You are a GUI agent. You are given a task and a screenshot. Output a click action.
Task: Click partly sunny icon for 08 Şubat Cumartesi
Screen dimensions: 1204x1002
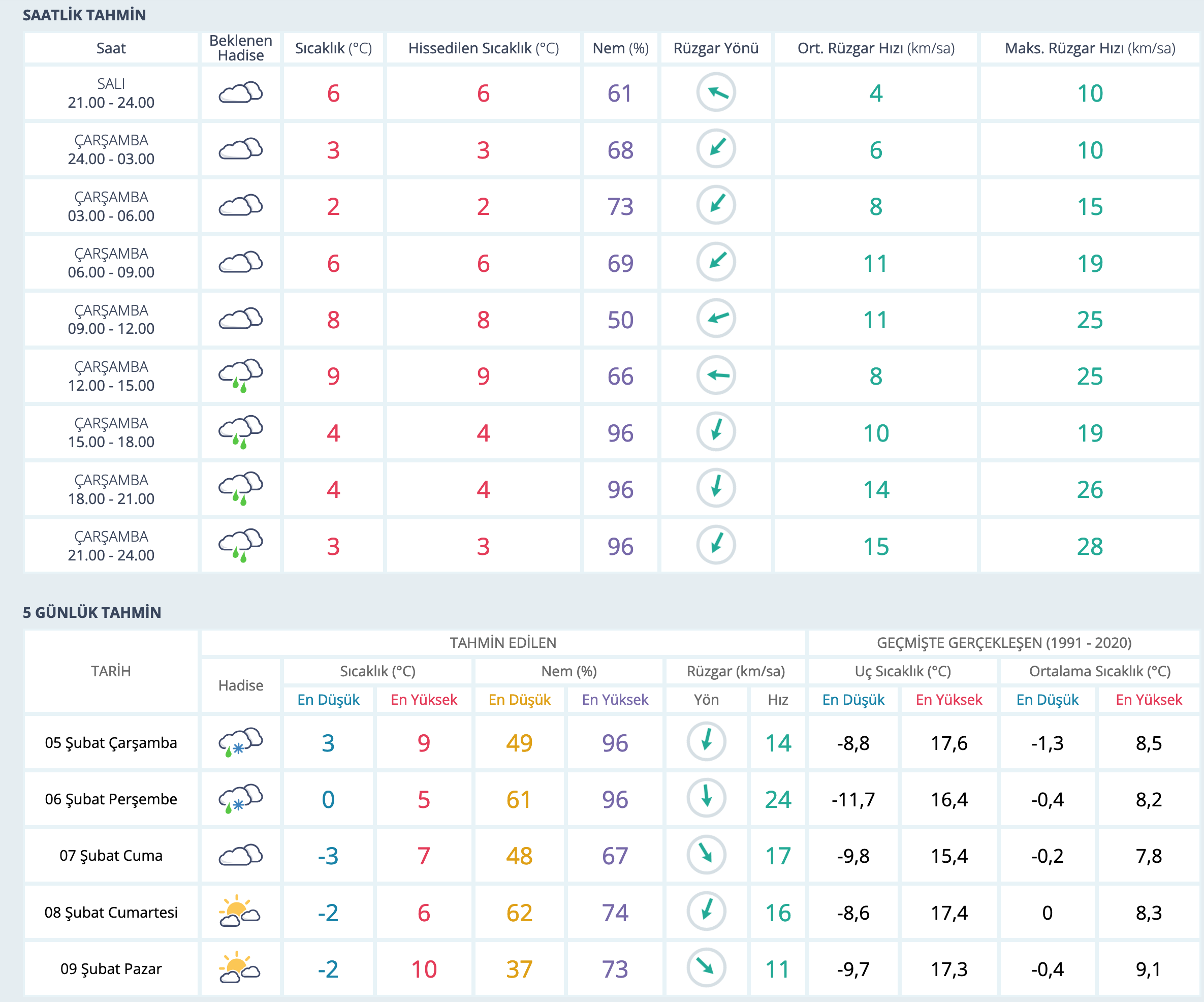(240, 912)
